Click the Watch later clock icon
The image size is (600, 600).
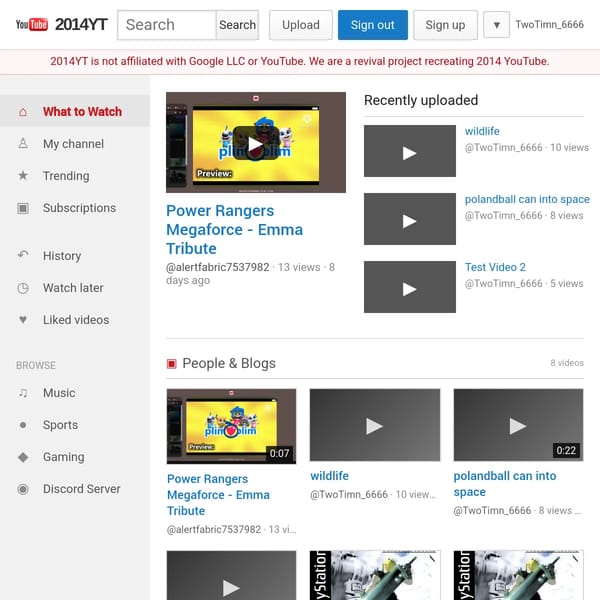tap(23, 288)
